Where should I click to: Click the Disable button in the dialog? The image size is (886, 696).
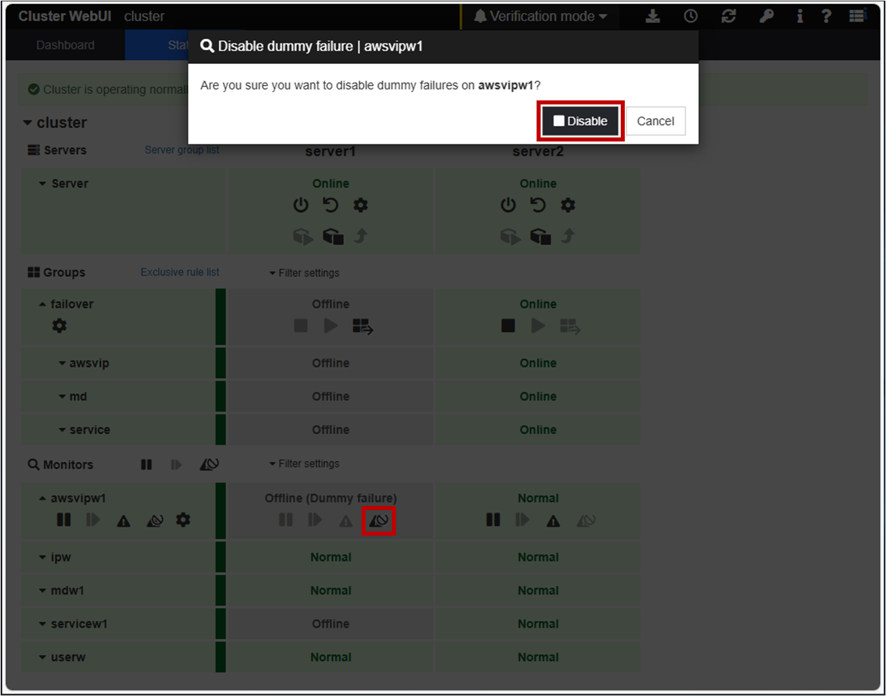point(581,121)
